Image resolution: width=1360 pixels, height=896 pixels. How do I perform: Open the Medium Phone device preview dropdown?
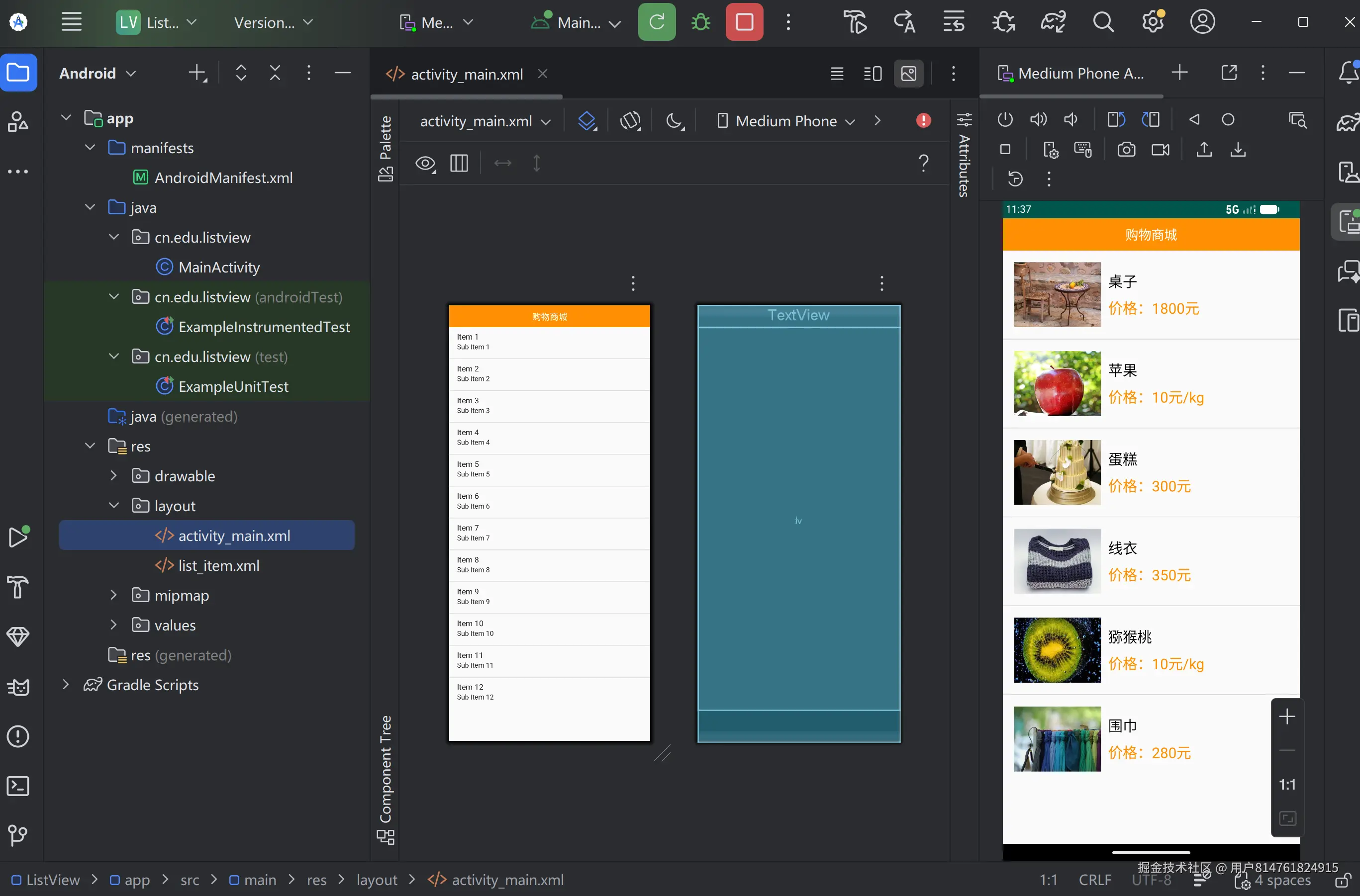tap(786, 121)
